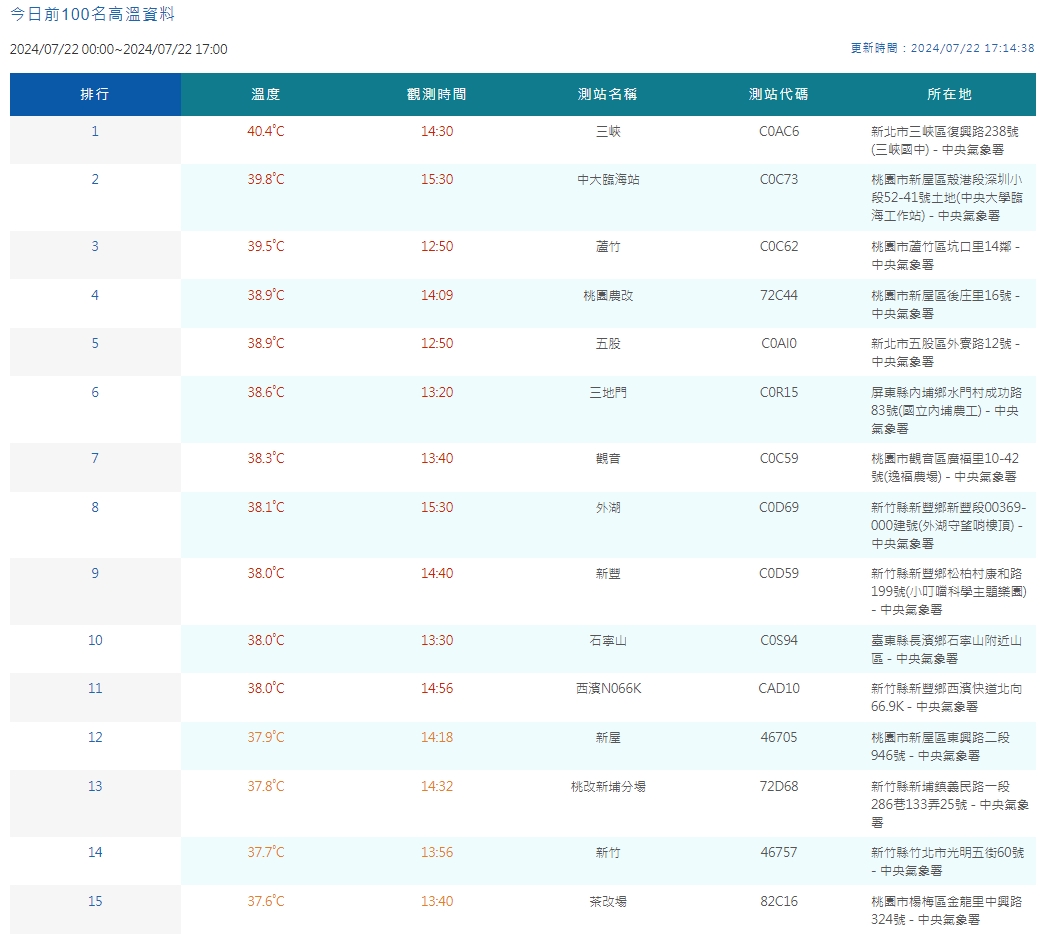
Task: Click station name 蘆竹
Action: [x=608, y=247]
